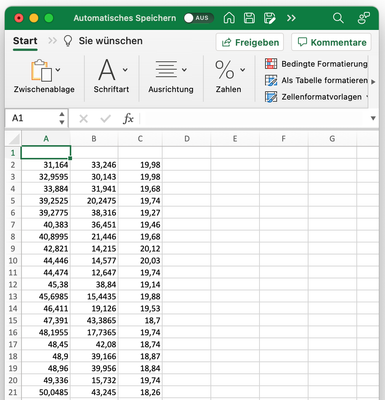The image size is (385, 400).
Task: Open the search magnifier icon
Action: [x=338, y=18]
